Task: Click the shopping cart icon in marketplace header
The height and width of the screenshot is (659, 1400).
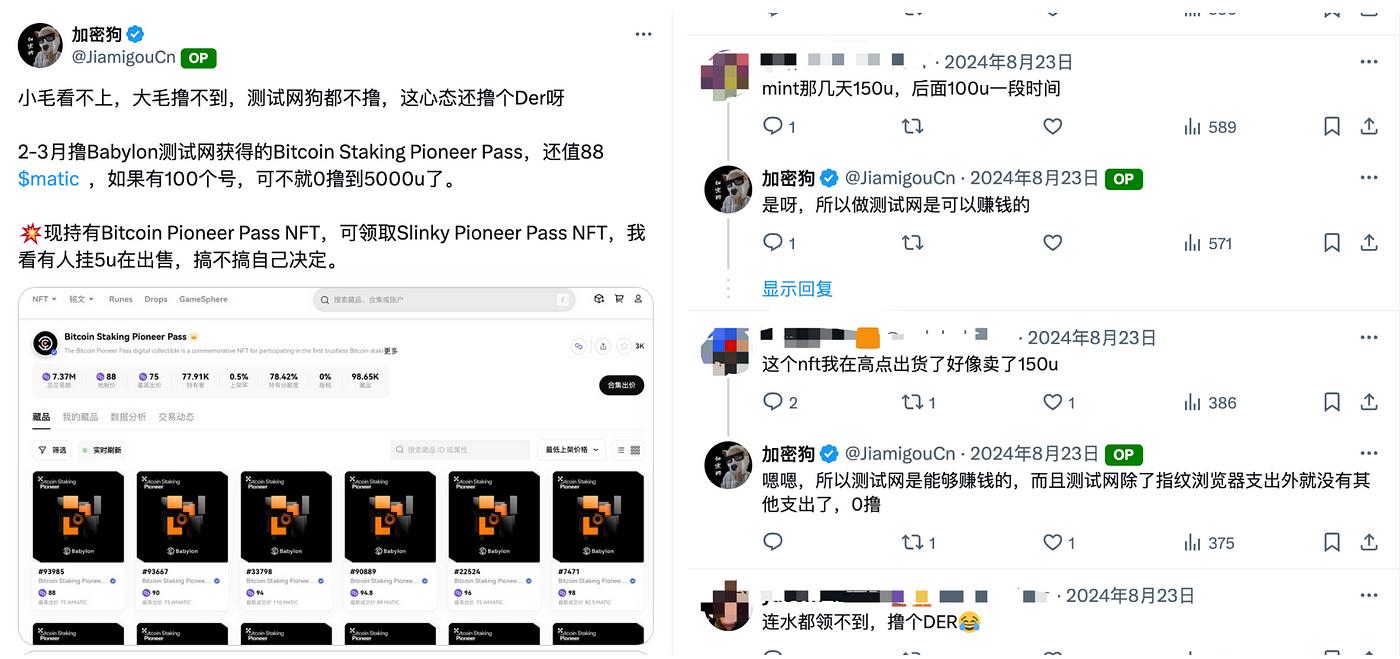Action: [619, 299]
